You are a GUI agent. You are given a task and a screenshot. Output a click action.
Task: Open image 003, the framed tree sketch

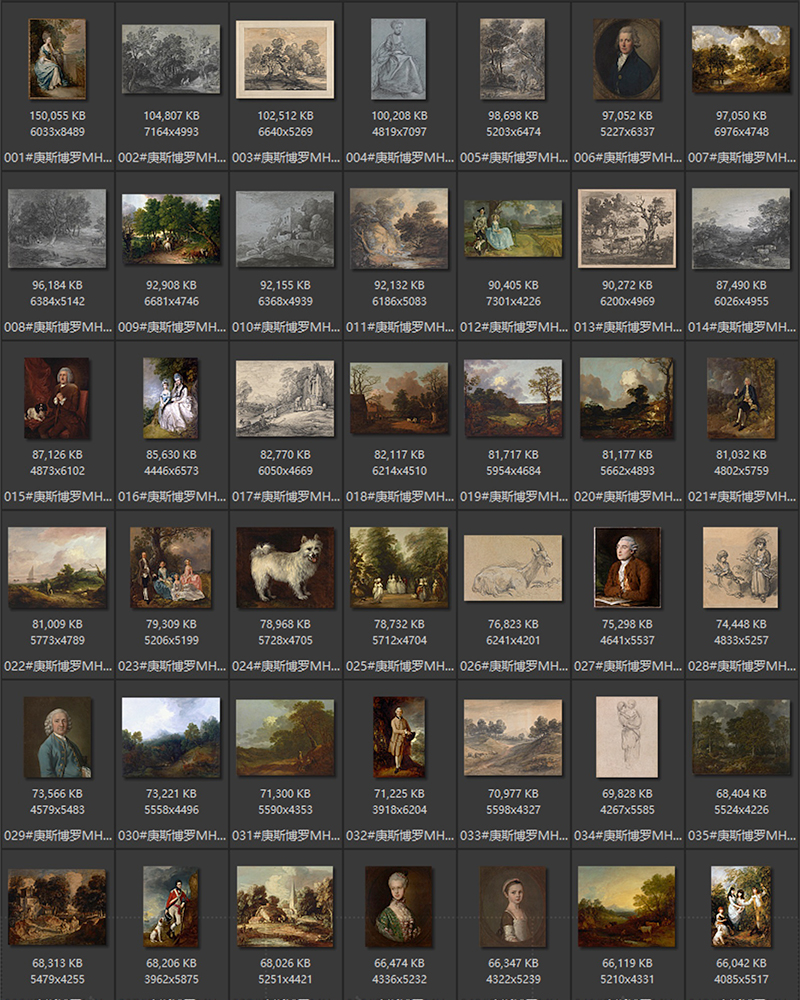(x=285, y=60)
